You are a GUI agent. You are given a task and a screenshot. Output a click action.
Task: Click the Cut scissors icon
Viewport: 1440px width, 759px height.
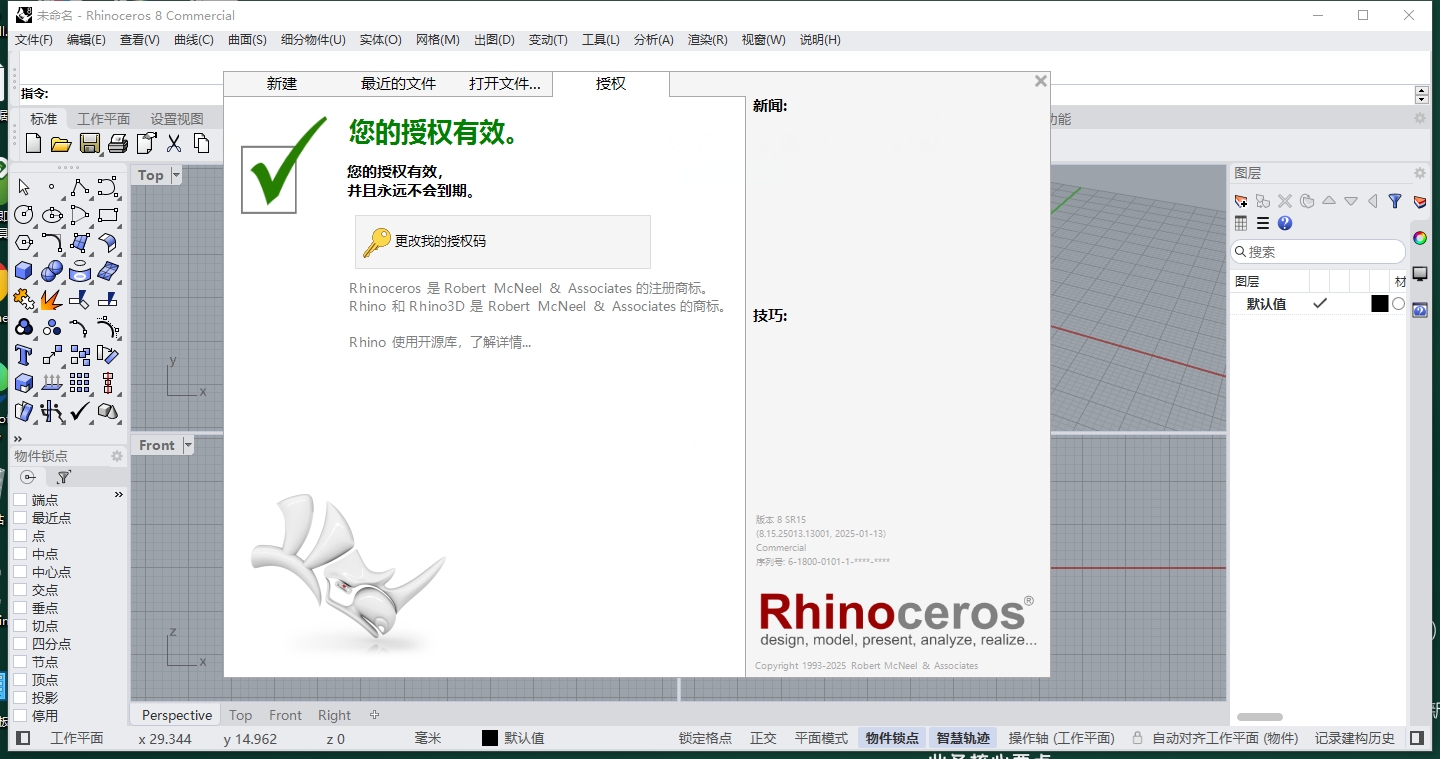pos(174,144)
